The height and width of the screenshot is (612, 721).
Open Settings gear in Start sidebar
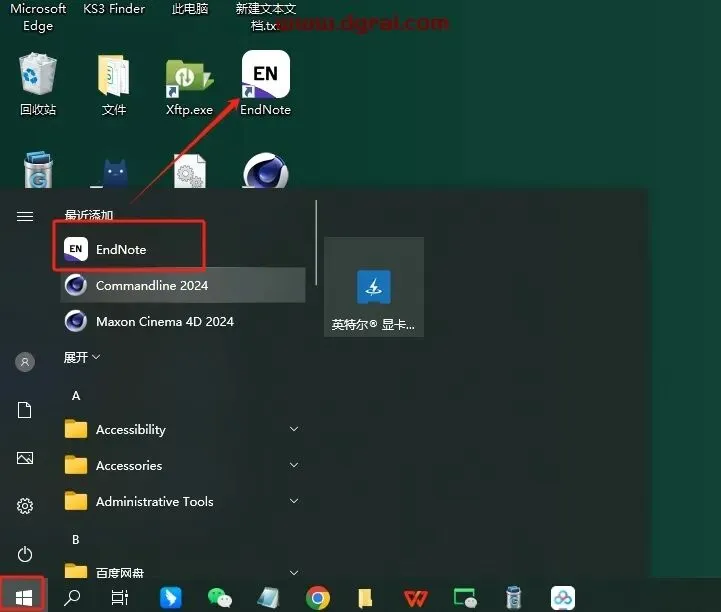[x=25, y=506]
